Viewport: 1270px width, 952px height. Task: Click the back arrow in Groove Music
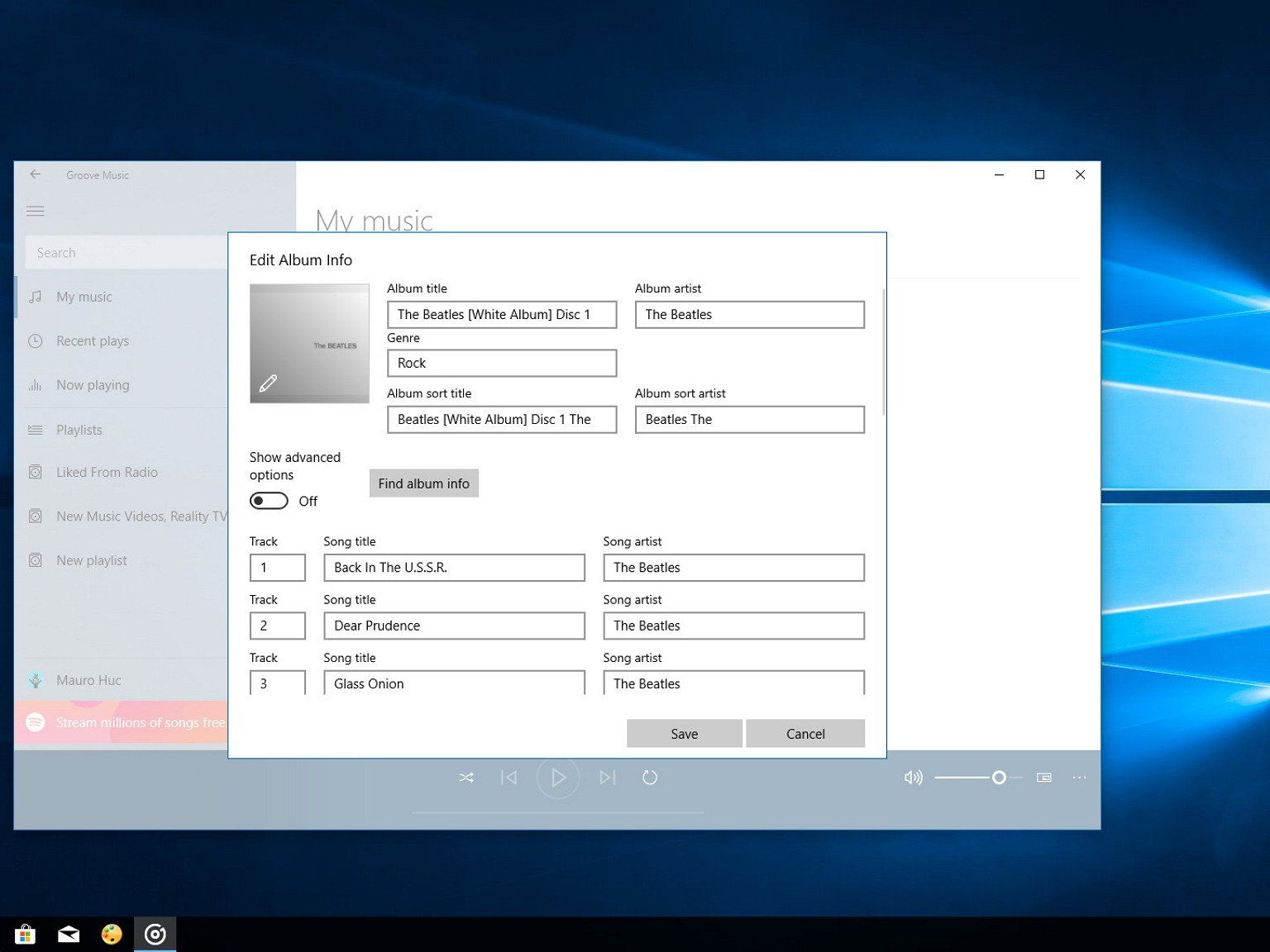coord(36,174)
